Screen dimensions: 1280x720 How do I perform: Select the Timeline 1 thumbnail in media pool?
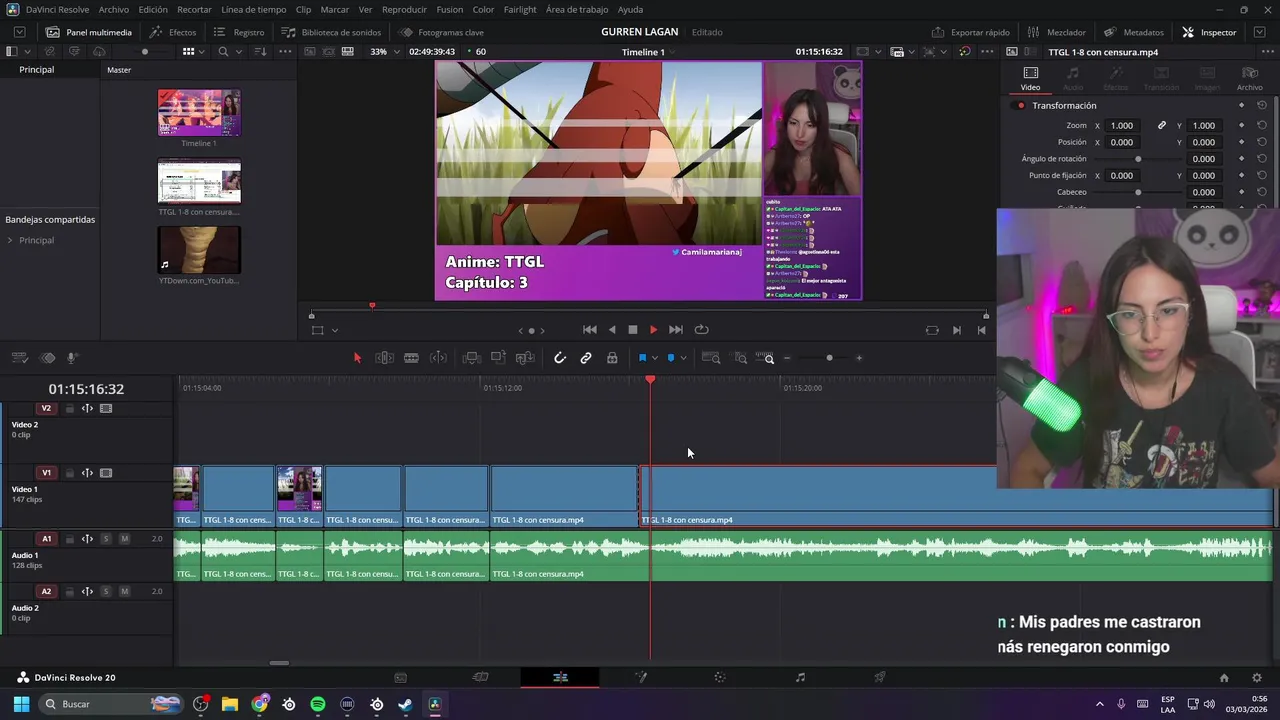(199, 112)
